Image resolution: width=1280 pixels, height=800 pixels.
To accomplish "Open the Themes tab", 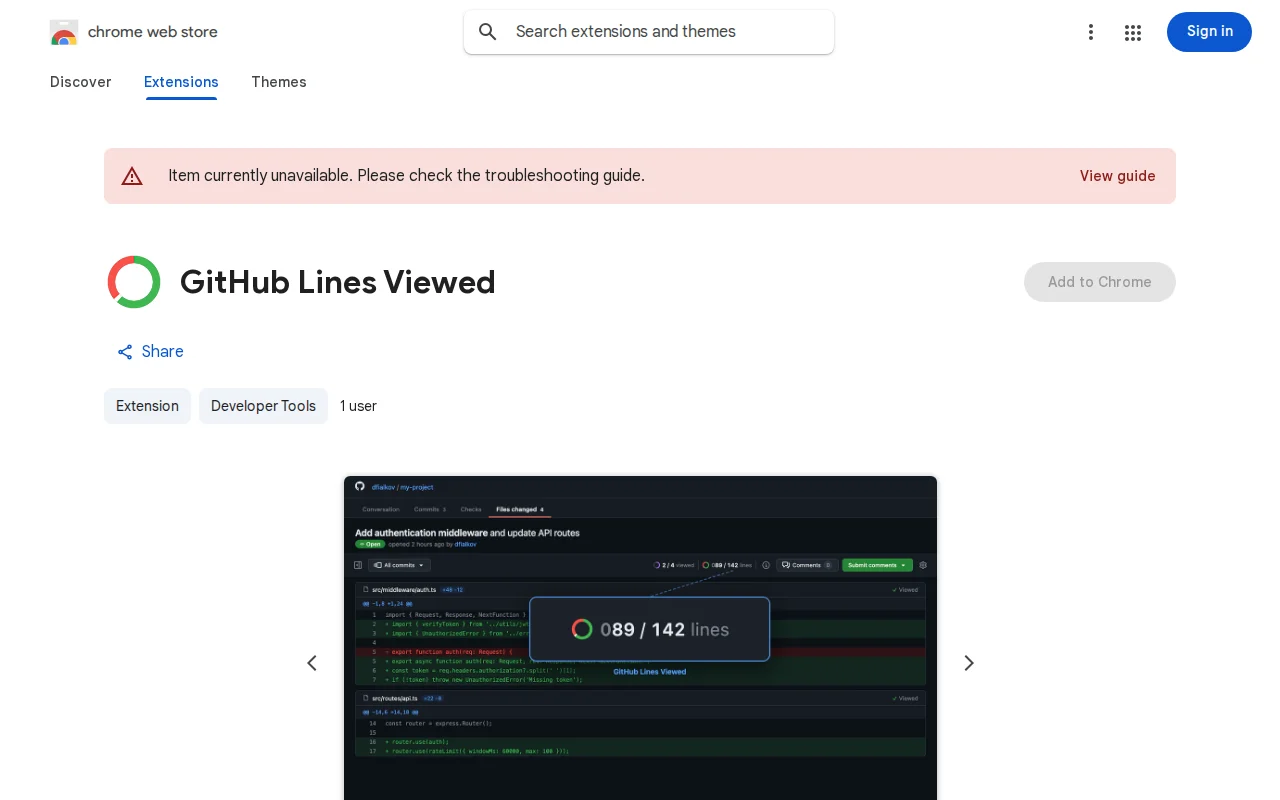I will click(279, 82).
